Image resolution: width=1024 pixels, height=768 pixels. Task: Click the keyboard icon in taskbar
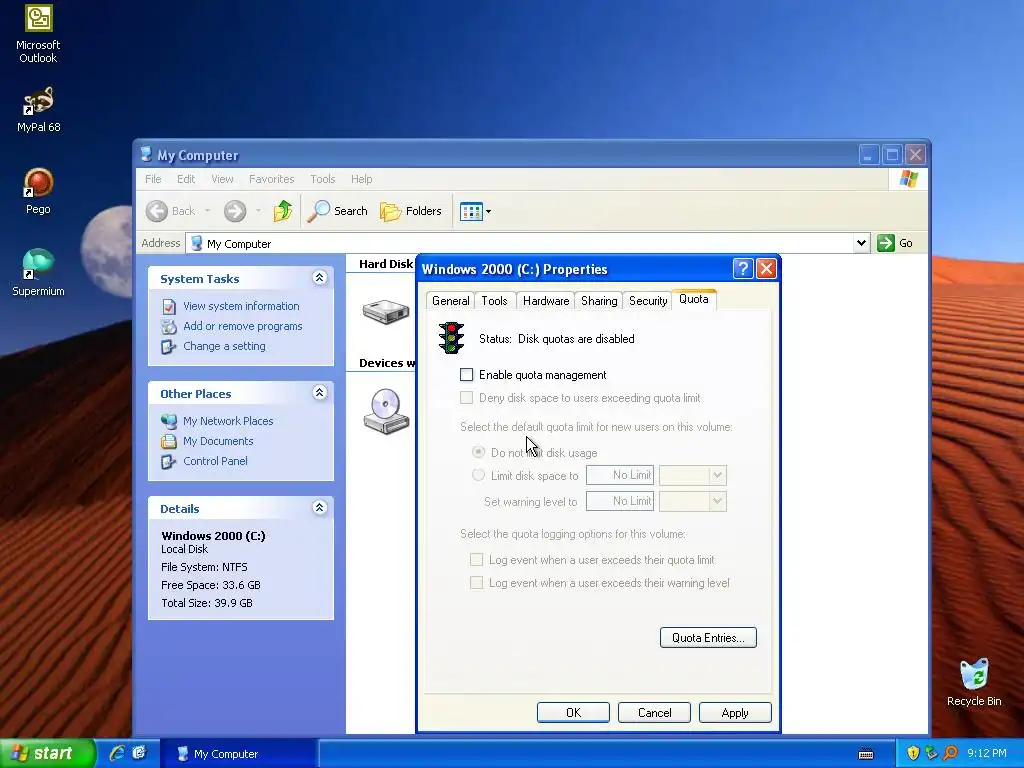866,754
